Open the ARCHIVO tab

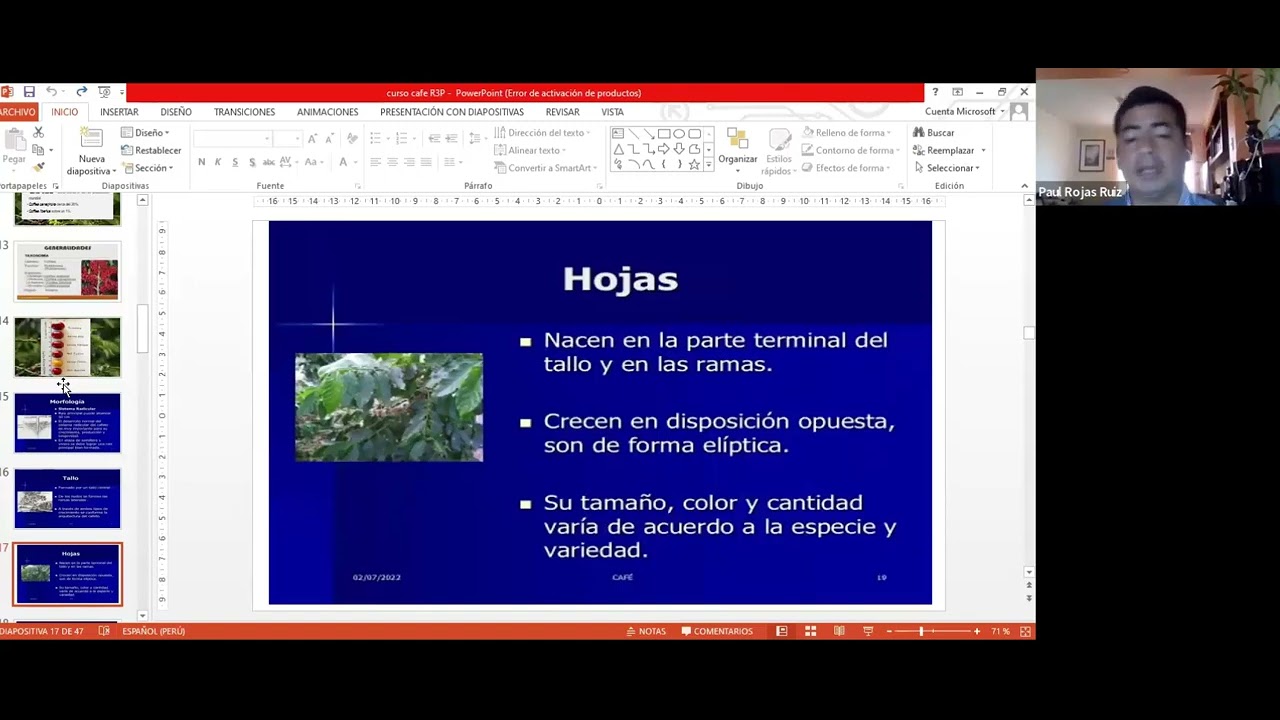coord(18,112)
